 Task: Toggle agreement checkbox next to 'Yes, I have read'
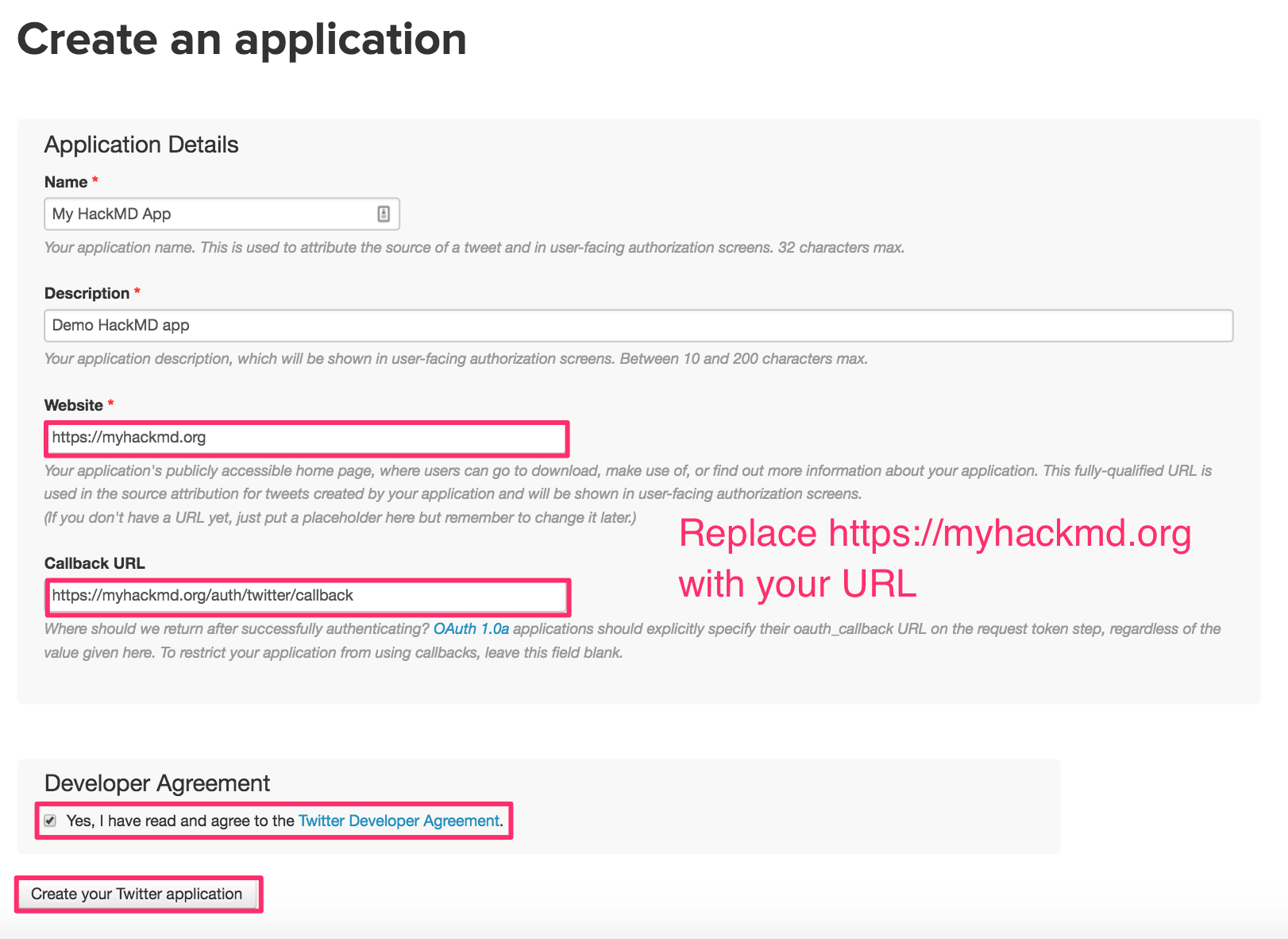click(x=51, y=821)
